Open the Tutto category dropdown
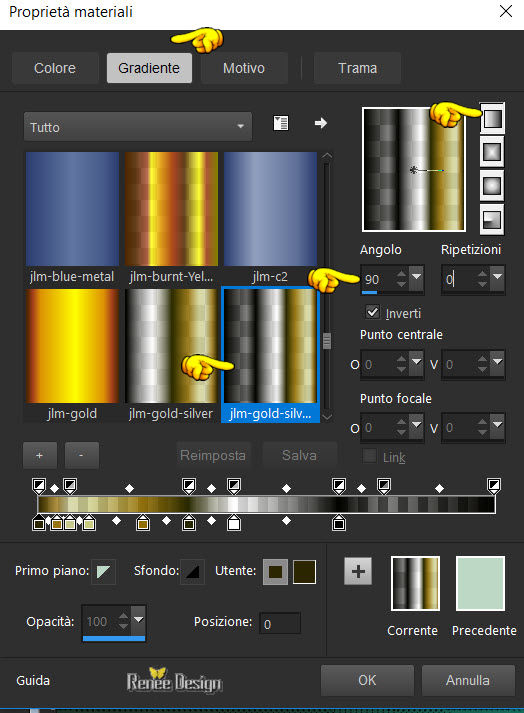524x713 pixels. (138, 127)
